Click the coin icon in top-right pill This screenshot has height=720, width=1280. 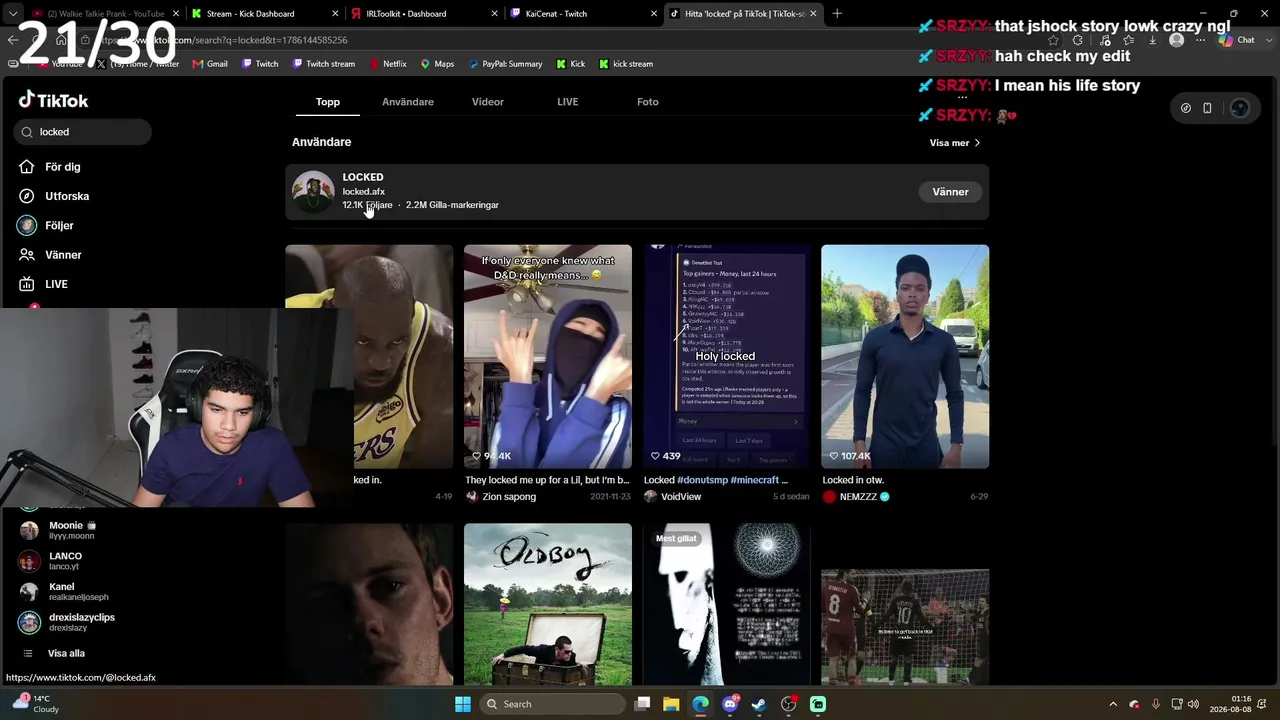pos(1186,108)
